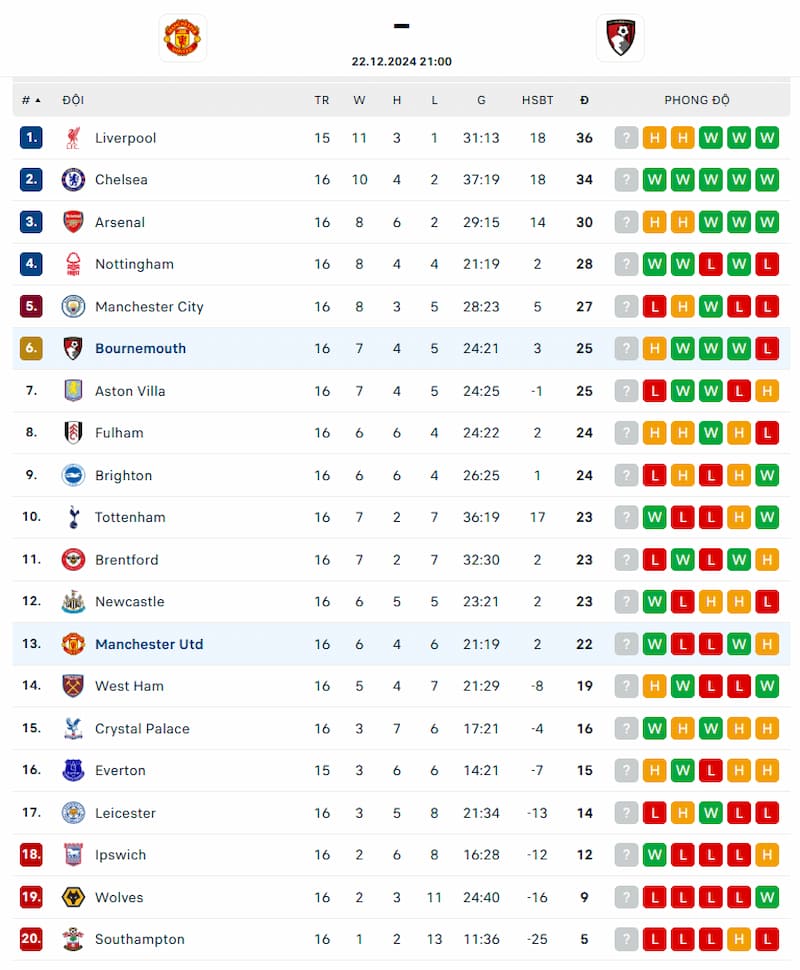The image size is (800, 970).
Task: Click Liverpool's gray upcoming-match question badge
Action: tap(626, 138)
